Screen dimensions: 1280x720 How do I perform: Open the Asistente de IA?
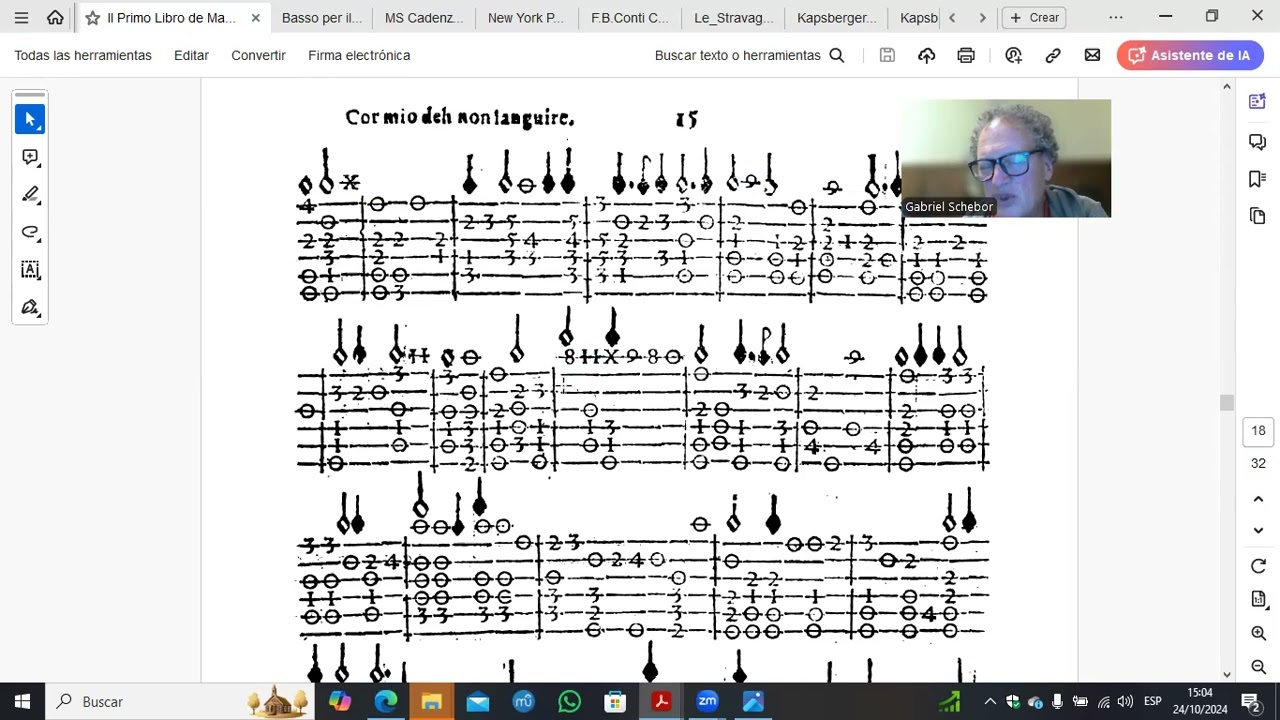point(1190,55)
